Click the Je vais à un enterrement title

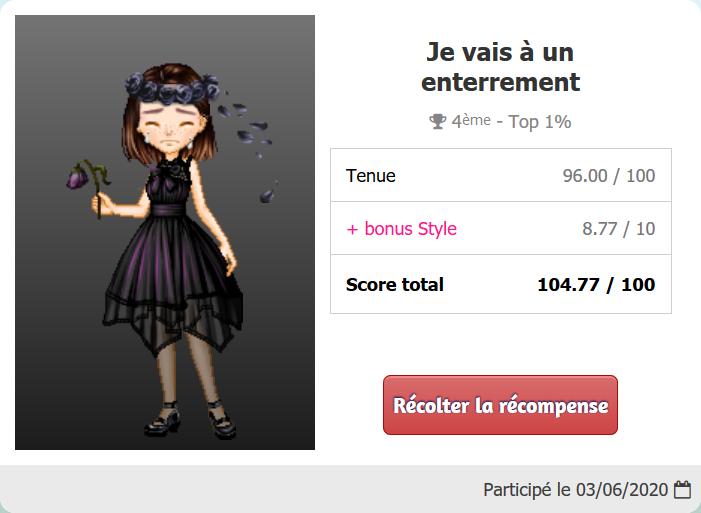coord(500,67)
